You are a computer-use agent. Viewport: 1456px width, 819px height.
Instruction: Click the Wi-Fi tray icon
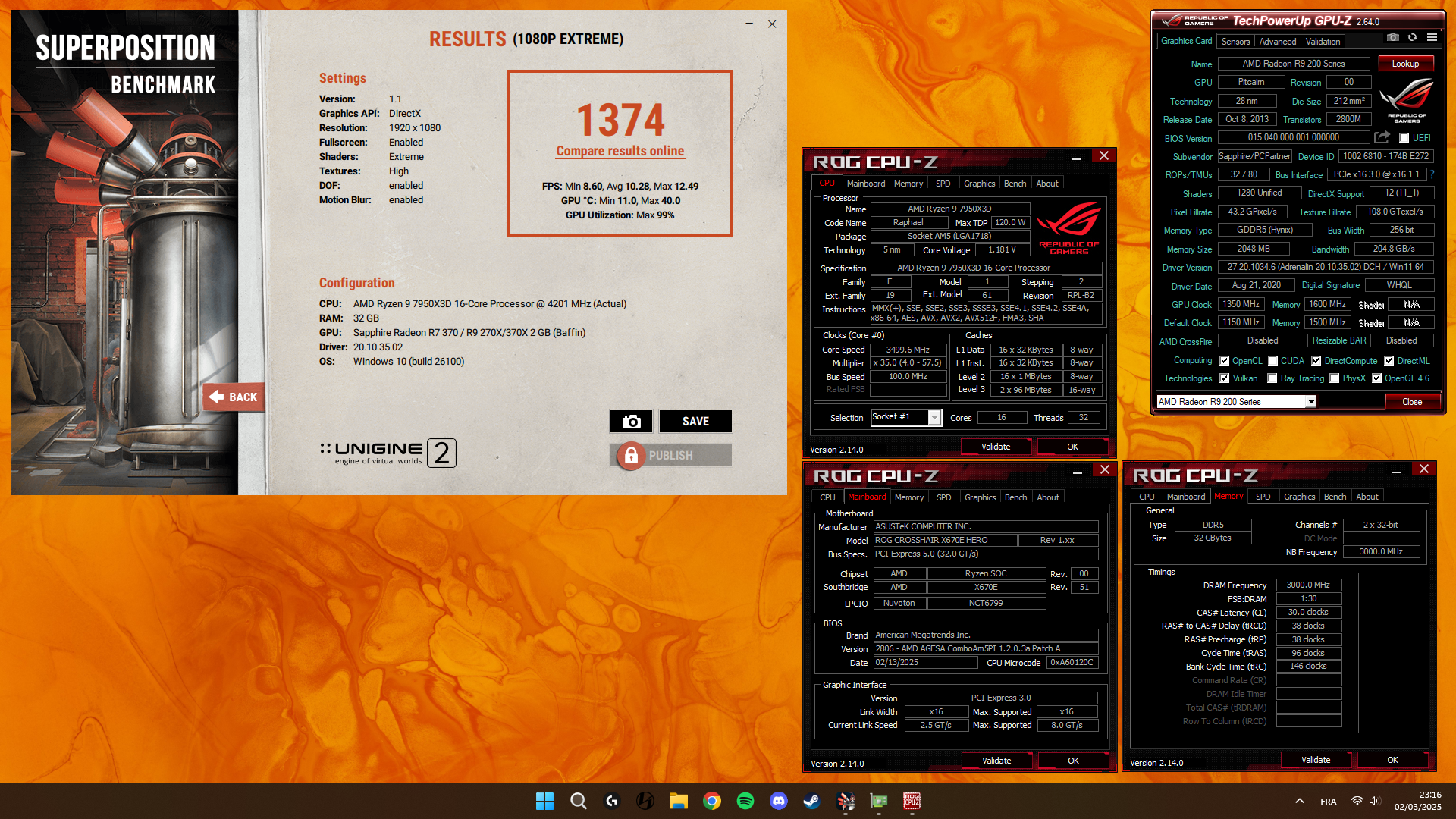[x=1357, y=801]
